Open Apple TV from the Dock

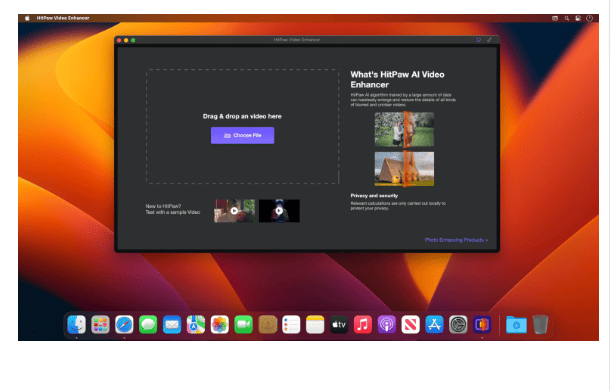pyautogui.click(x=339, y=324)
